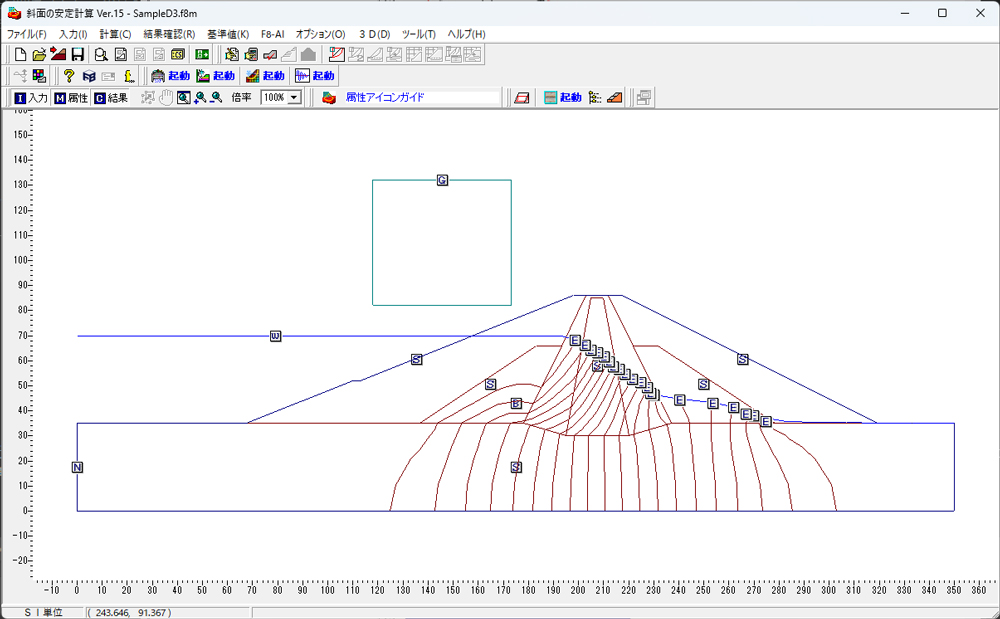Click the first 起動 launch button
Screen dimensions: 1000x619
point(169,76)
